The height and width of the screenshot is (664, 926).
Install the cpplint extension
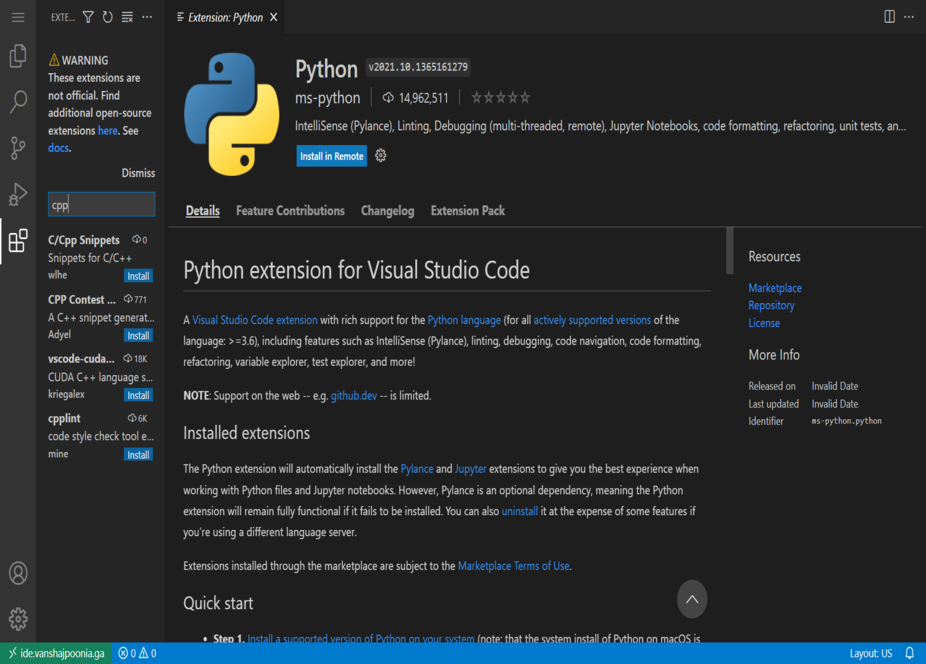pyautogui.click(x=138, y=455)
